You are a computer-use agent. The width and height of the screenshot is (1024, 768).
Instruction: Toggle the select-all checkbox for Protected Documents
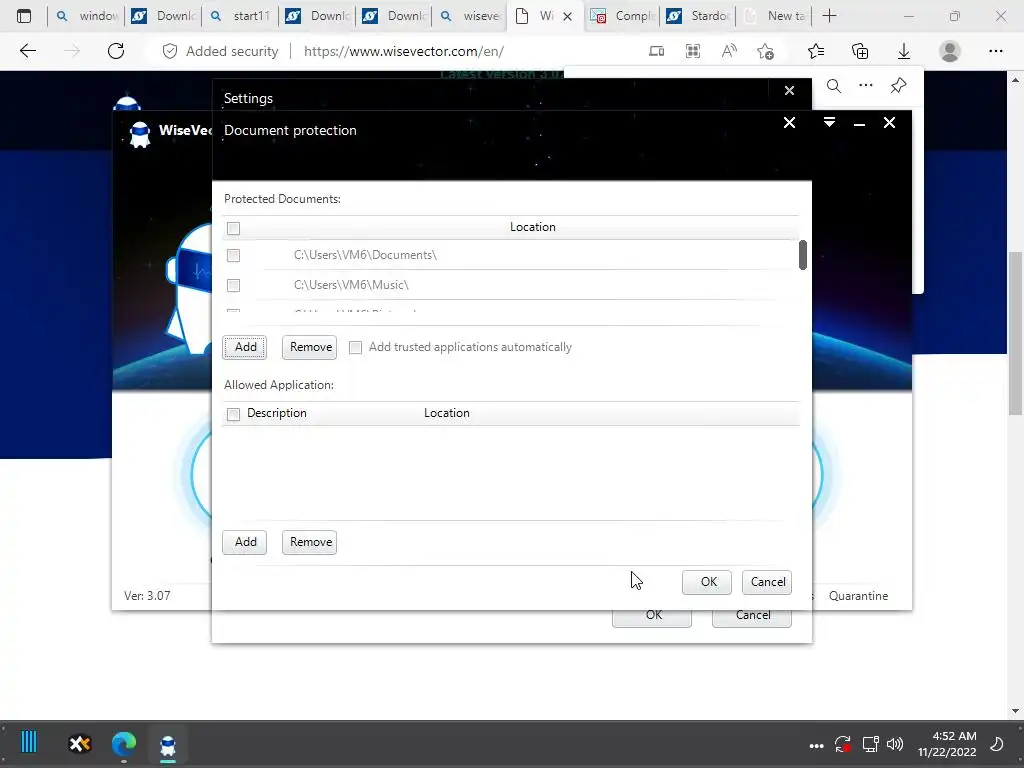pyautogui.click(x=233, y=228)
